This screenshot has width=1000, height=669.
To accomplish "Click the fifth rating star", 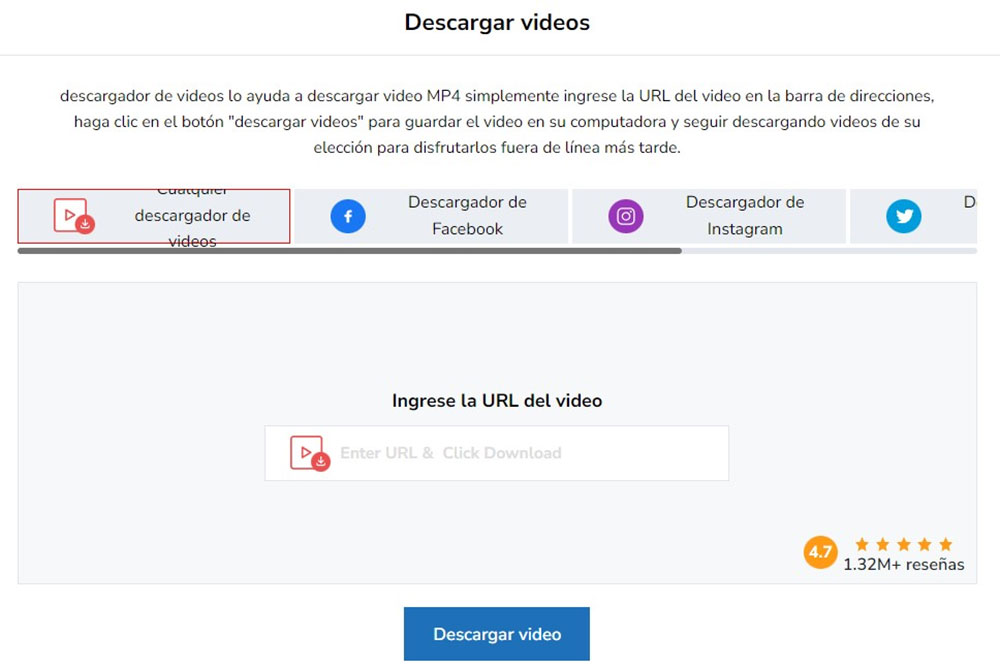I will [945, 544].
